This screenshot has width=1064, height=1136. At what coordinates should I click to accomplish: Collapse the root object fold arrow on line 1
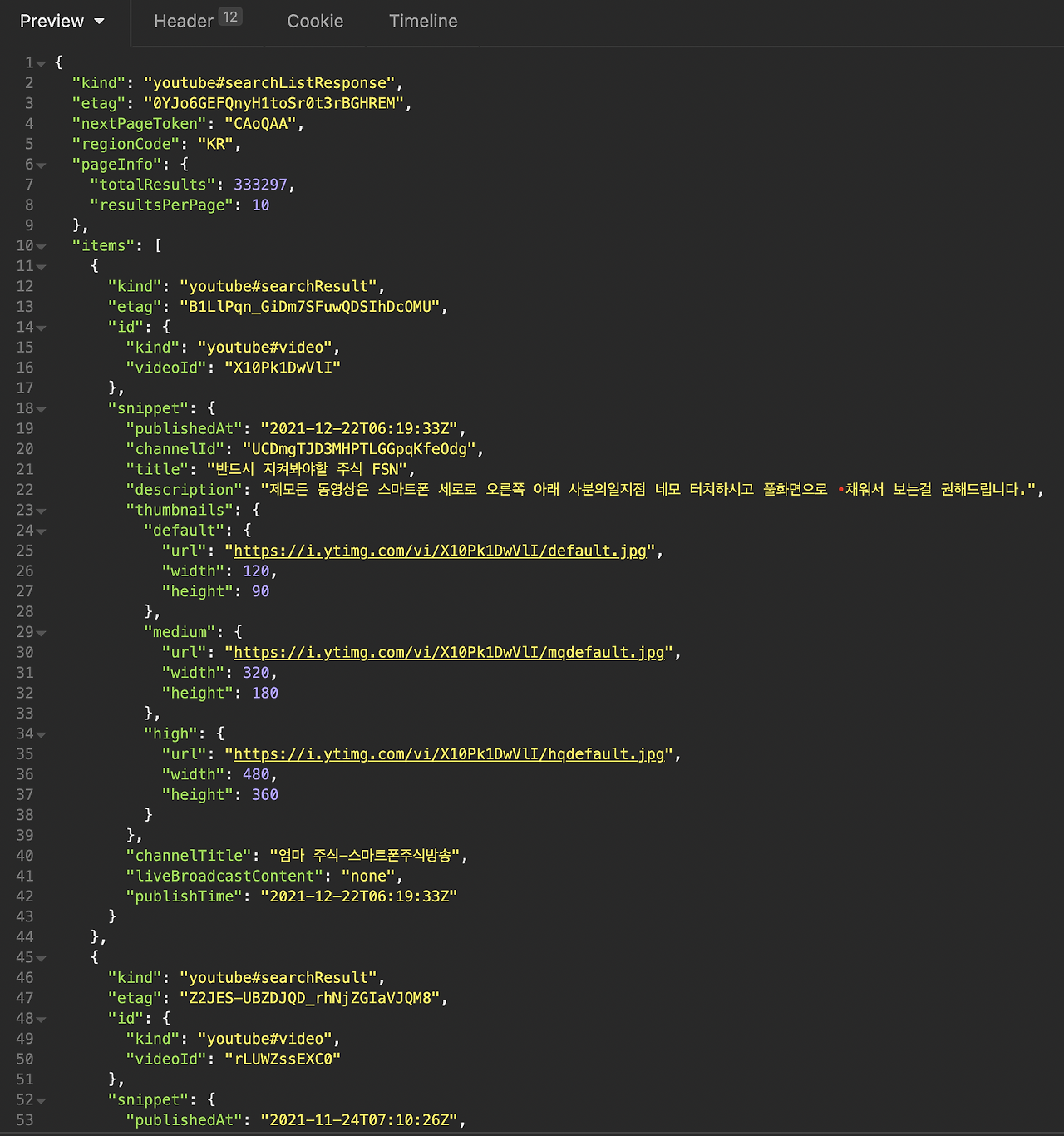[x=42, y=63]
